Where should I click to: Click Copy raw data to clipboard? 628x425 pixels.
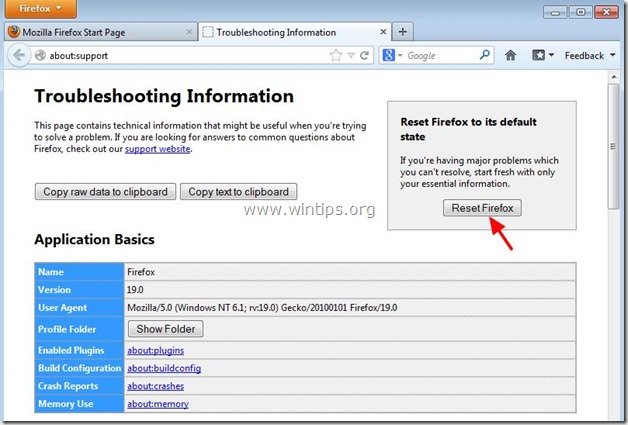(x=105, y=191)
